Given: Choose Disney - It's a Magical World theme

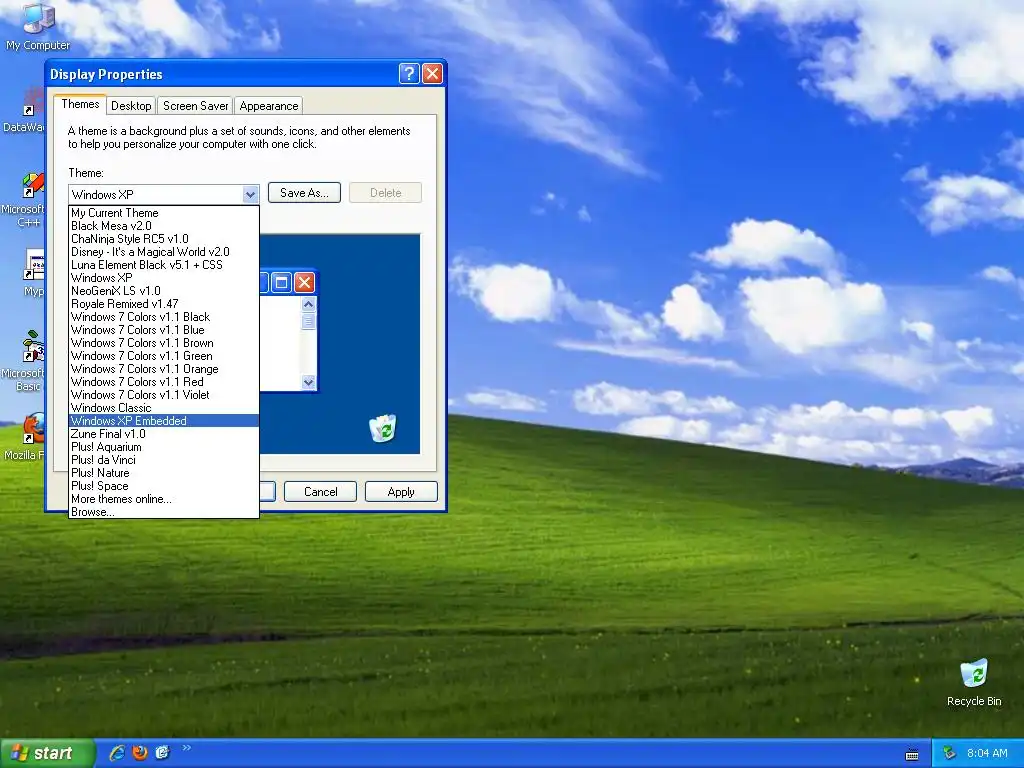Looking at the screenshot, I should [x=164, y=252].
